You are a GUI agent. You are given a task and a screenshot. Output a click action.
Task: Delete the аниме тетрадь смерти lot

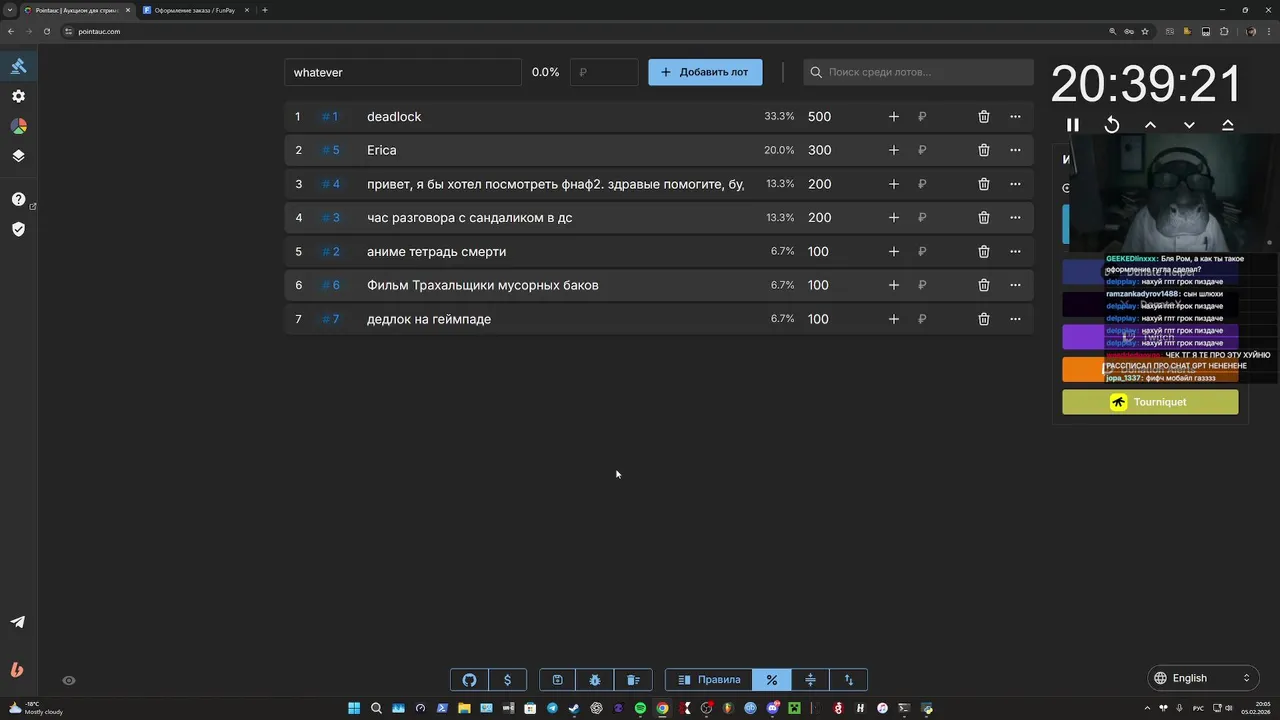pos(984,252)
